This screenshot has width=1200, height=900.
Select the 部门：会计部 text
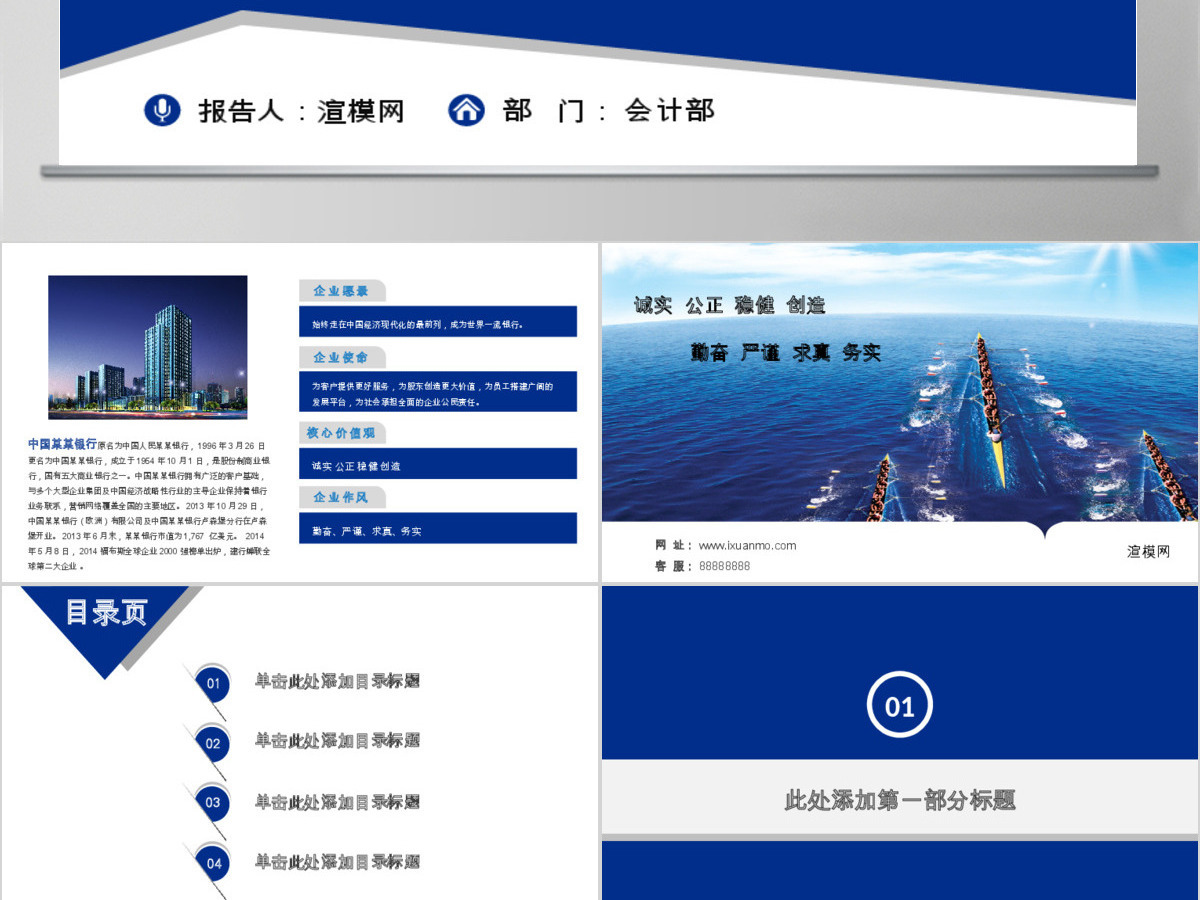point(608,110)
